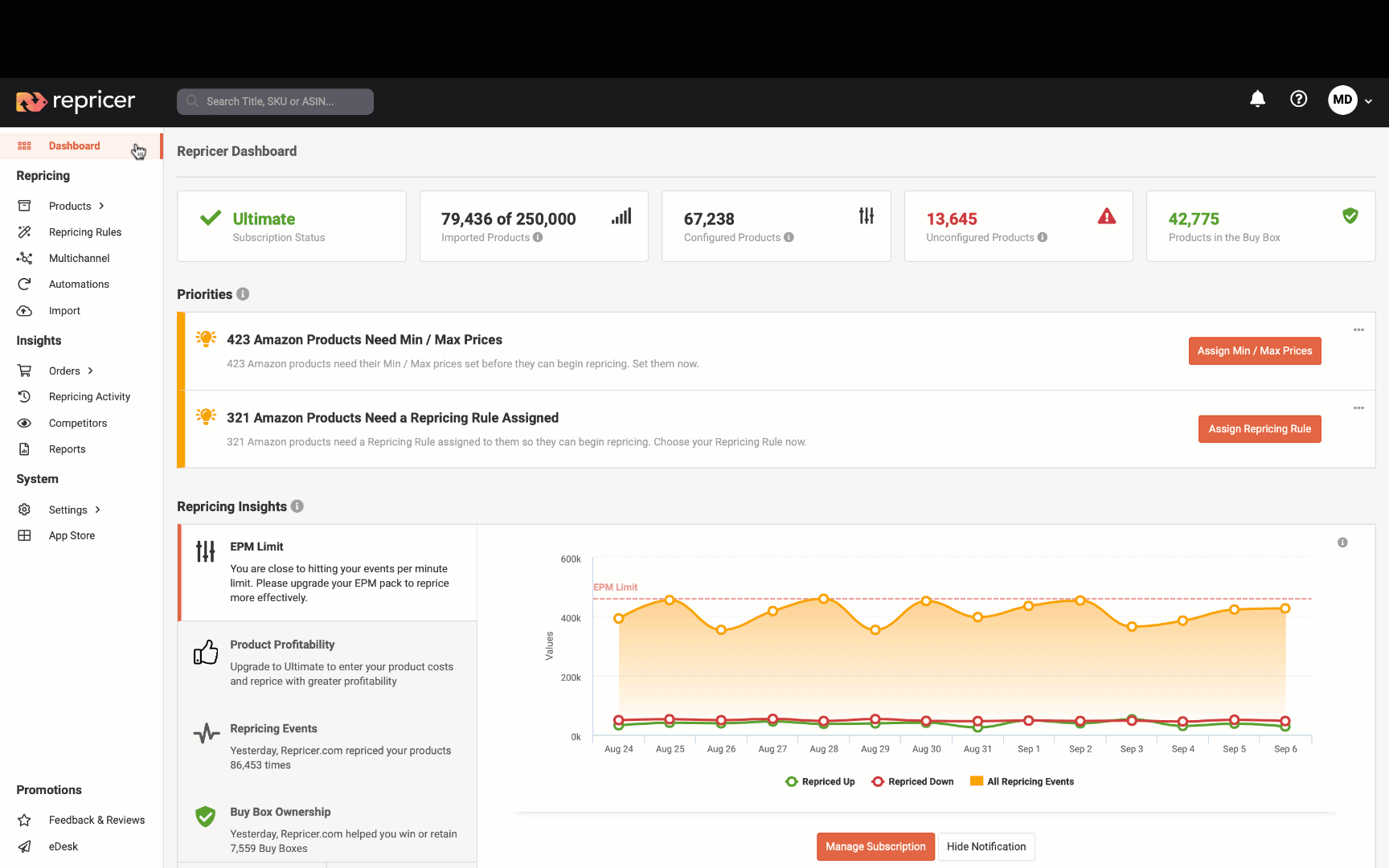Click Assign Min / Max Prices button
1389x868 pixels.
coord(1255,351)
